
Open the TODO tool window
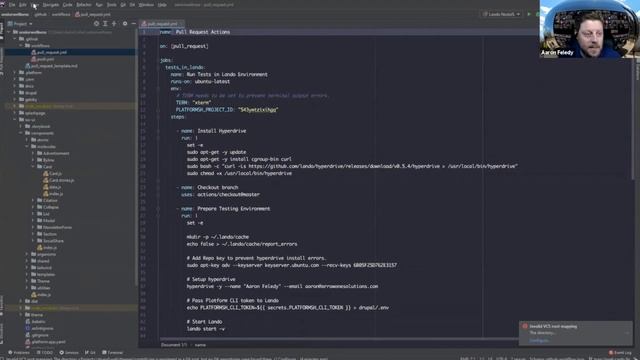click(45, 352)
